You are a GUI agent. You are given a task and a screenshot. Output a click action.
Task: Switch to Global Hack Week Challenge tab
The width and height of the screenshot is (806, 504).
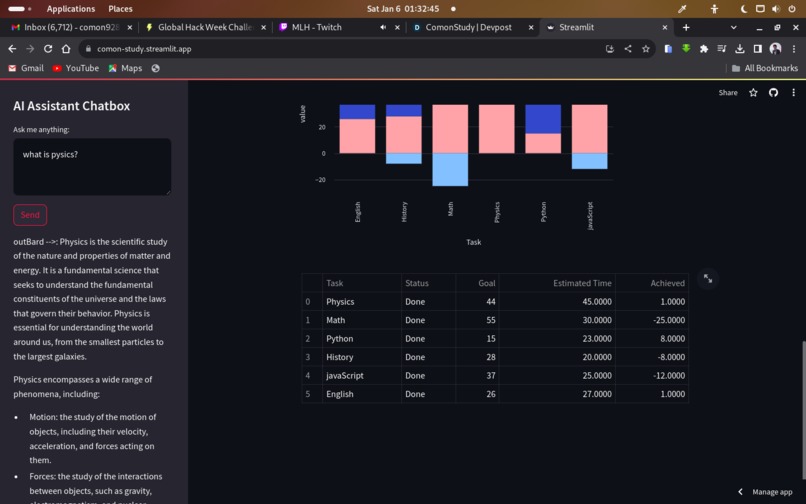(x=205, y=27)
